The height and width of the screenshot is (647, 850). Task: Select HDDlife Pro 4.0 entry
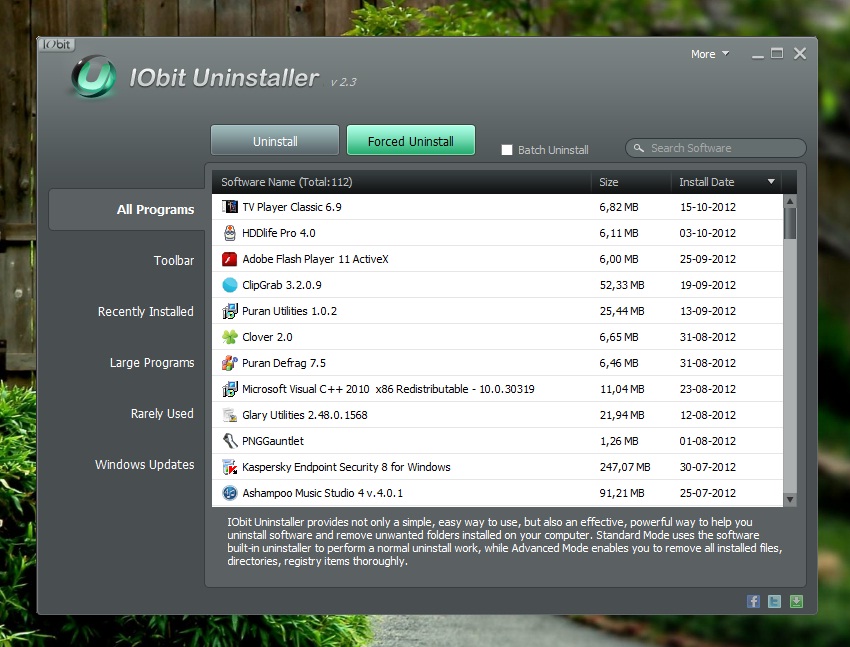497,232
